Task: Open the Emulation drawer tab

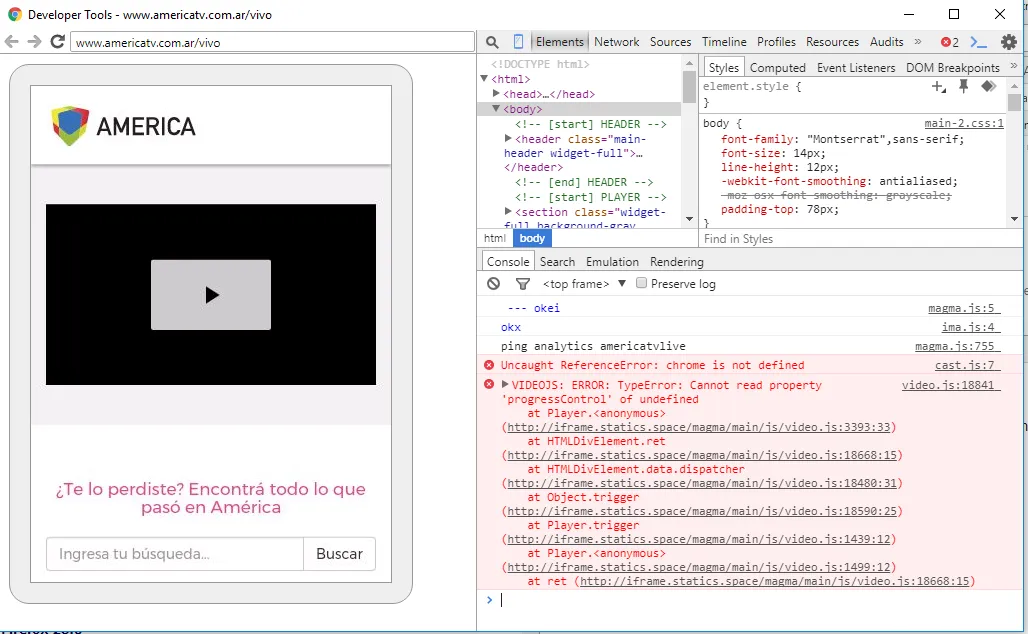Action: tap(612, 262)
